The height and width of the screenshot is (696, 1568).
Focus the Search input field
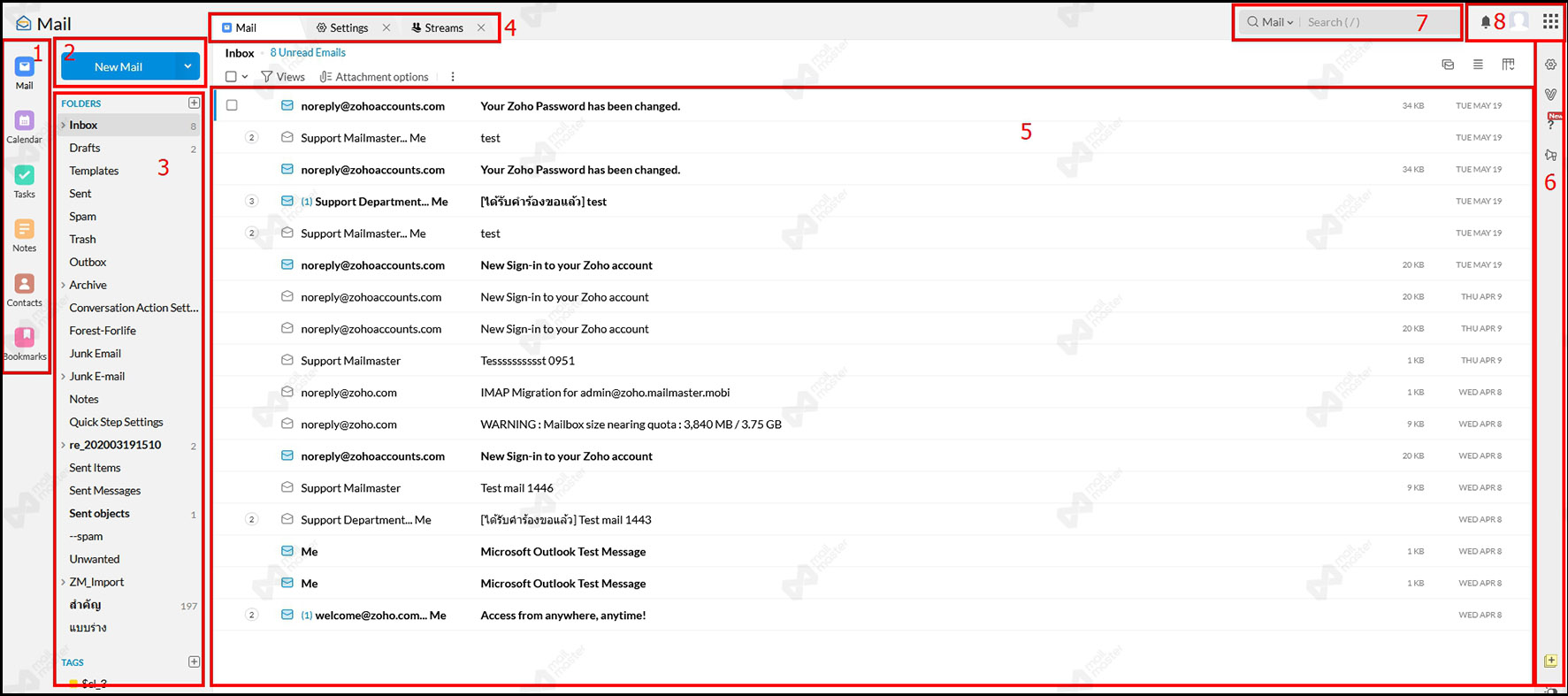(1380, 22)
